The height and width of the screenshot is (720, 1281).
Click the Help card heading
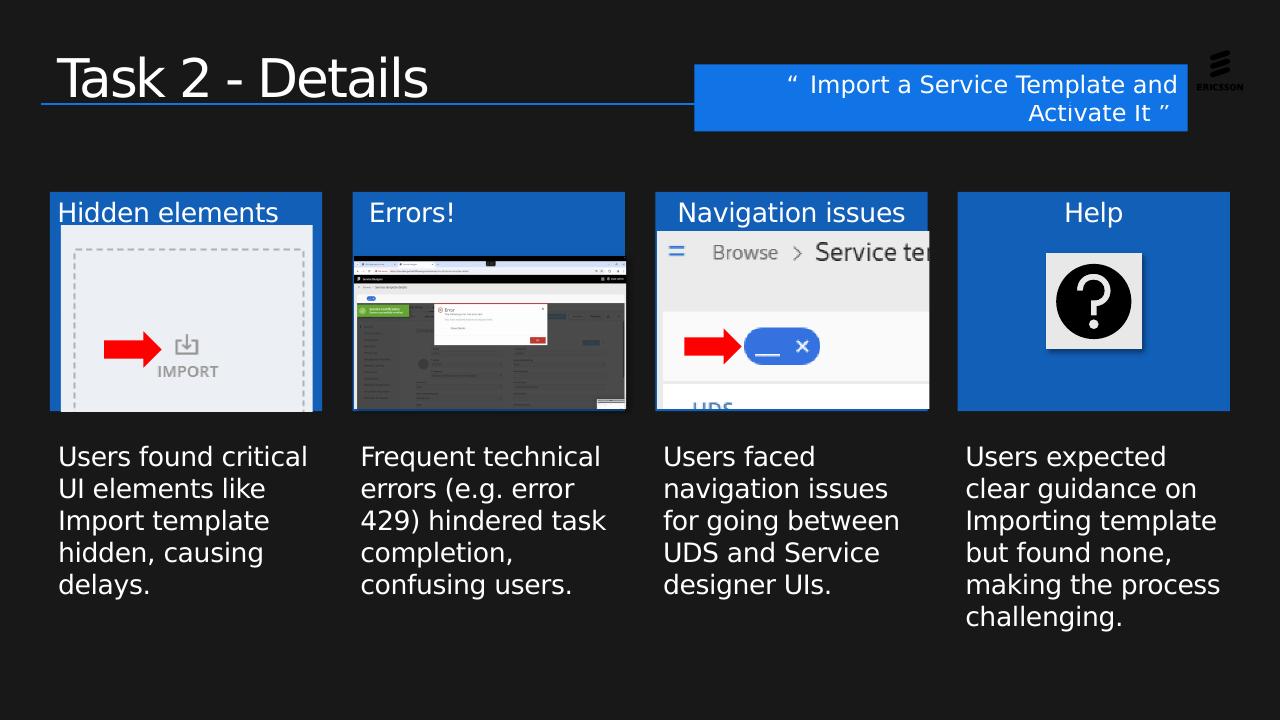pos(1093,213)
